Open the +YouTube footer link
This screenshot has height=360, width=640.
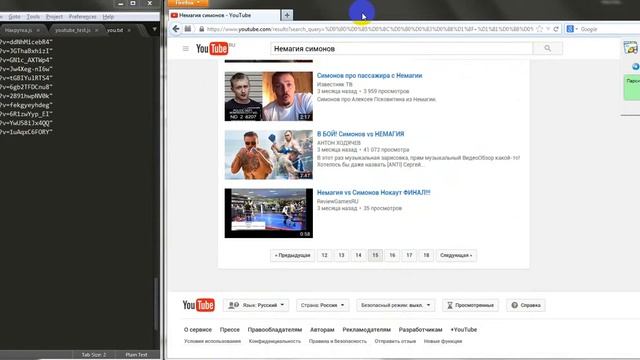[464, 329]
